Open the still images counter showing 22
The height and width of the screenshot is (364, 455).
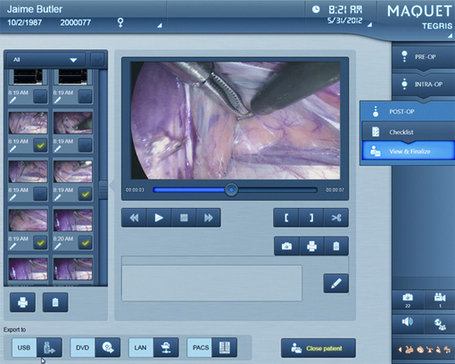coord(408,300)
